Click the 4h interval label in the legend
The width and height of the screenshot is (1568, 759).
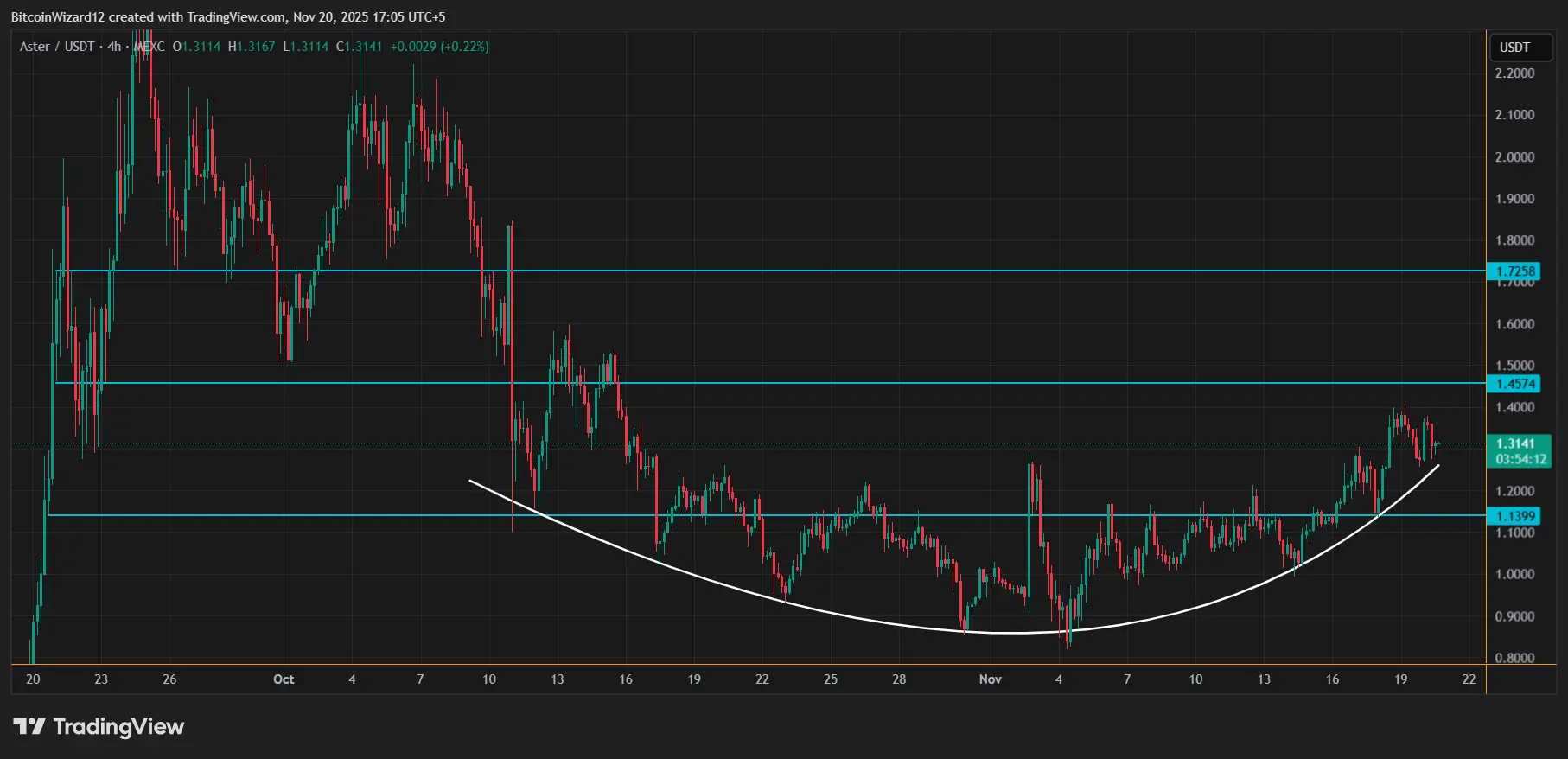(114, 47)
